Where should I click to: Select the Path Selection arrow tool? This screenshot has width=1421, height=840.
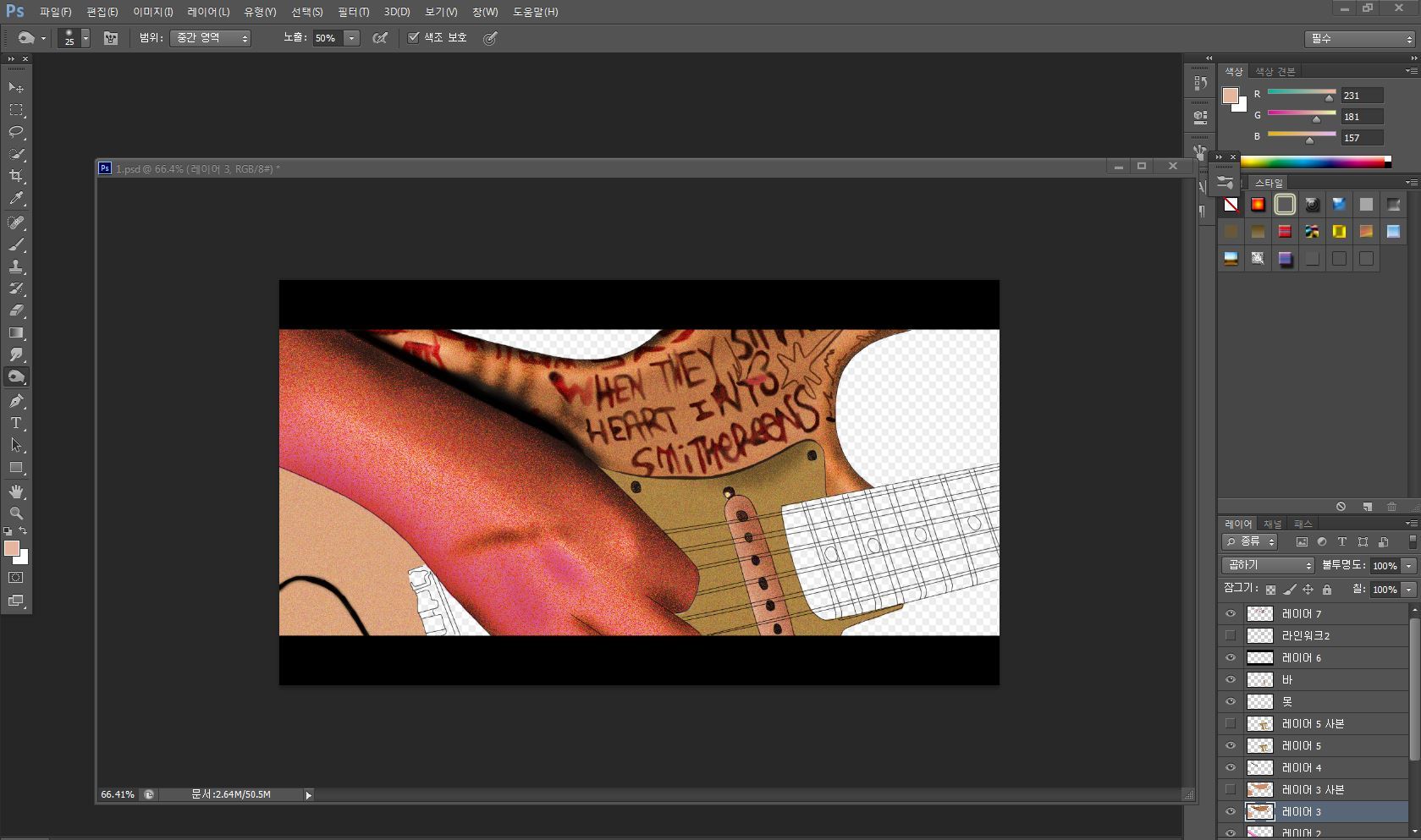(x=16, y=445)
